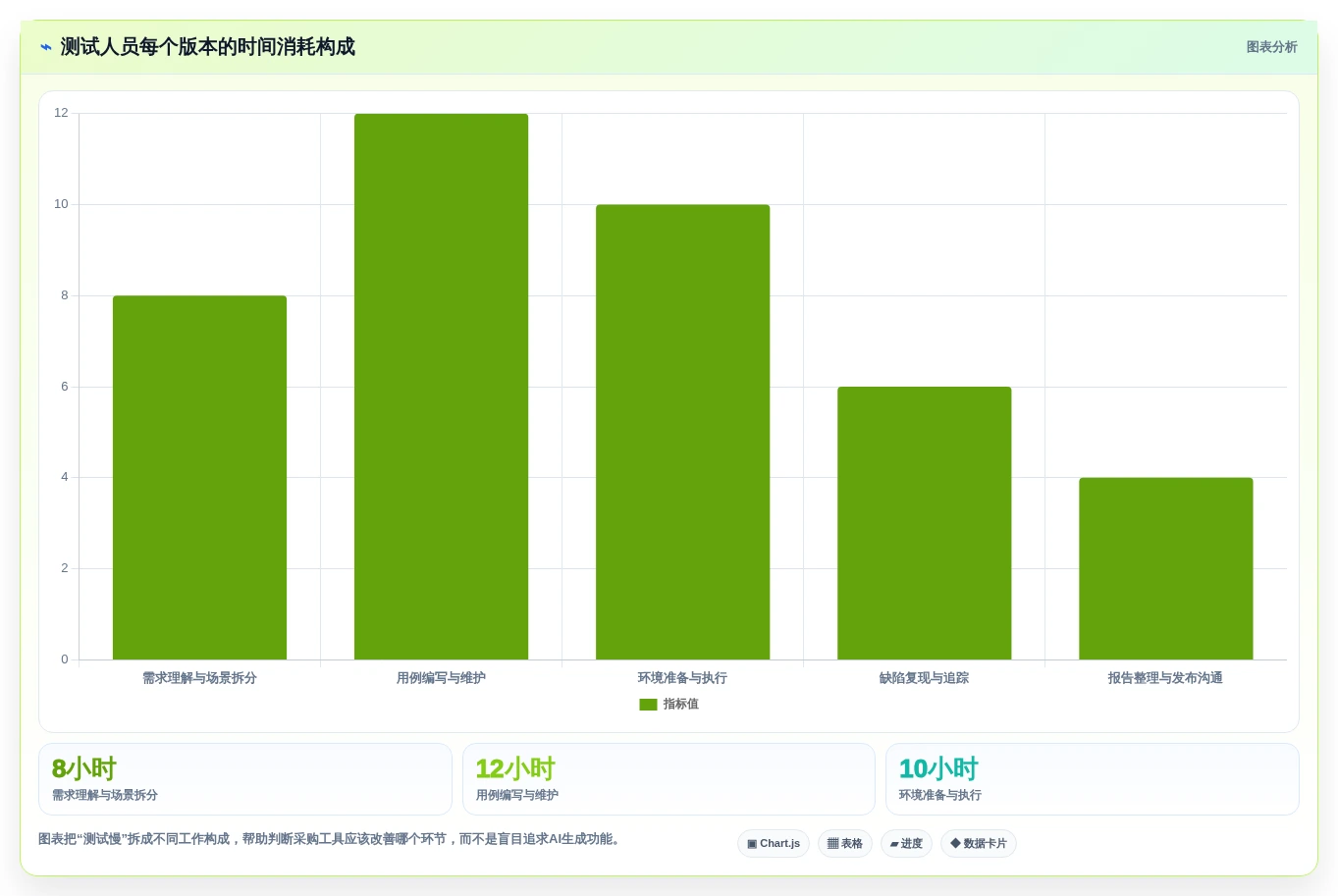
Task: Open the 12小时 data card
Action: click(669, 779)
